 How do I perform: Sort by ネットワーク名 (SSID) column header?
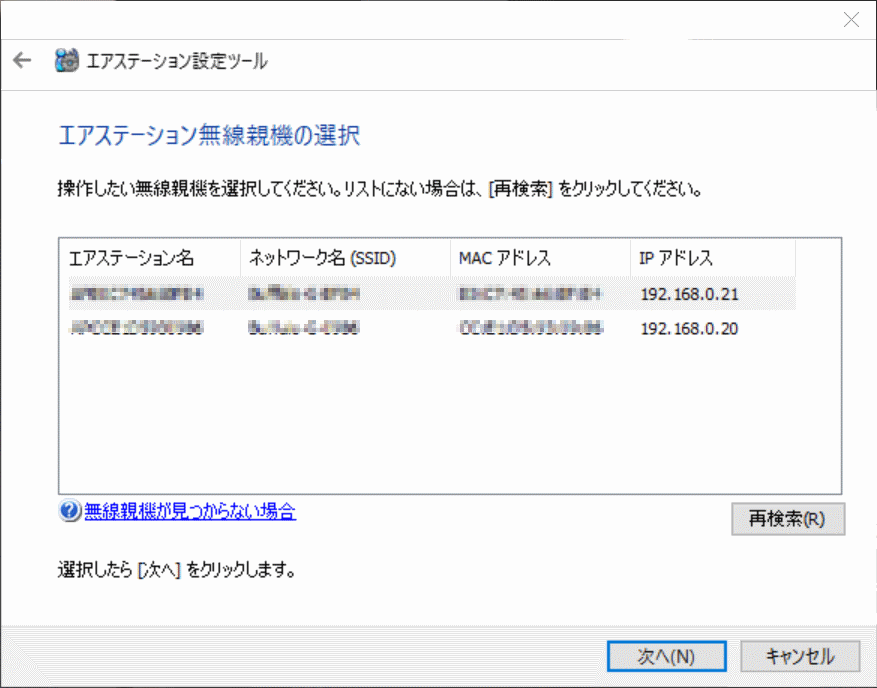click(344, 258)
